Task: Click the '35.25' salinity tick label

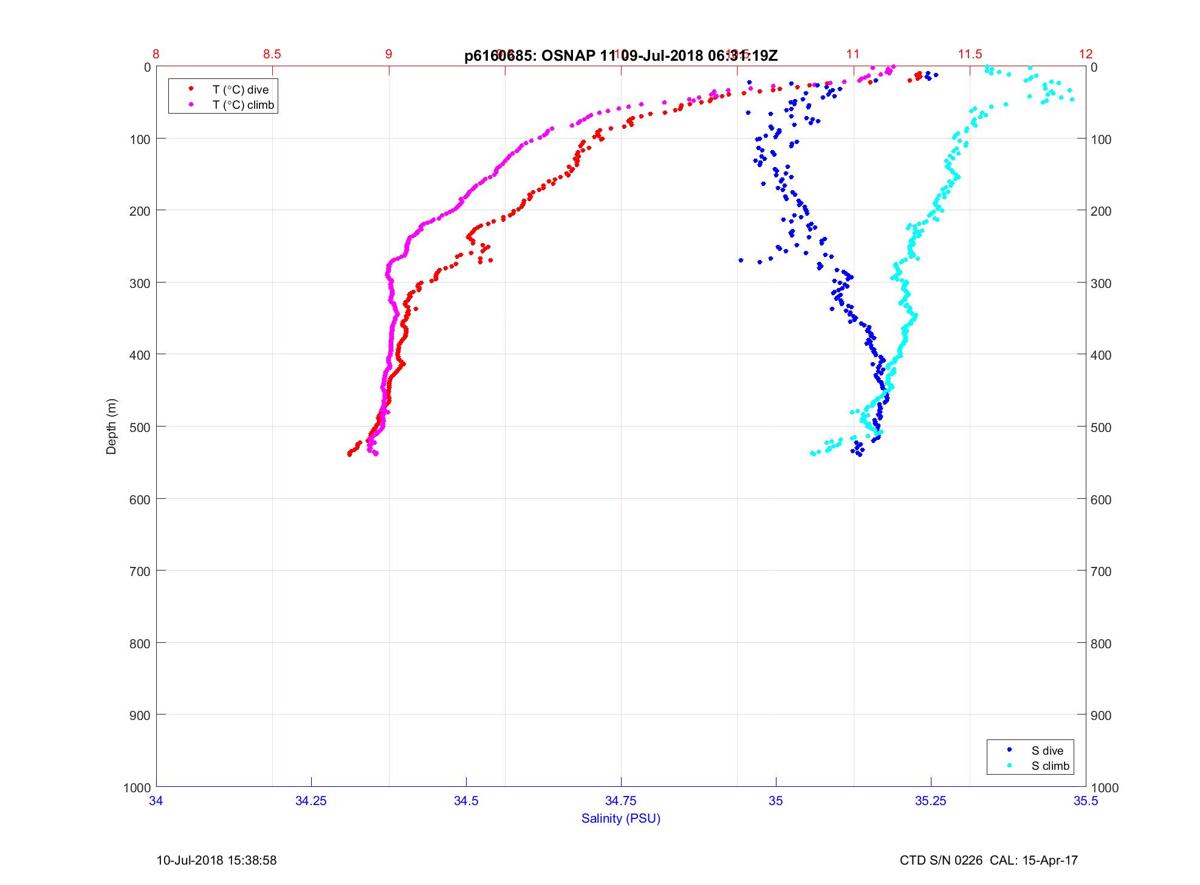Action: coord(931,801)
